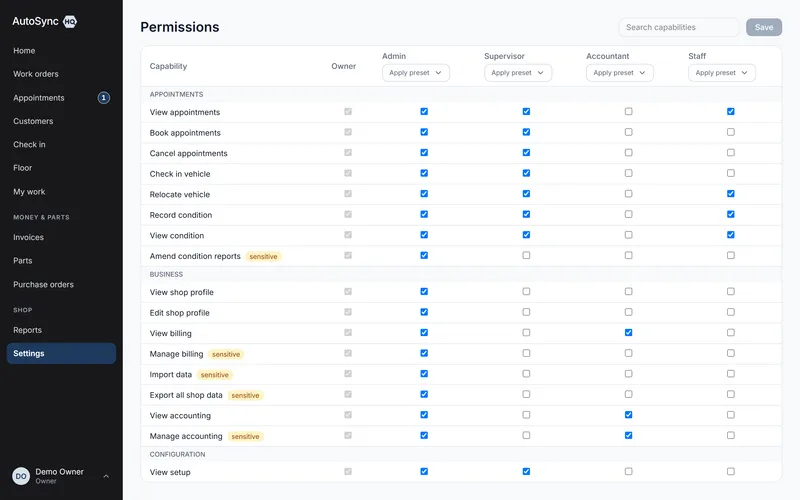The width and height of the screenshot is (800, 500).
Task: Go to Home in the sidebar
Action: tap(61, 51)
